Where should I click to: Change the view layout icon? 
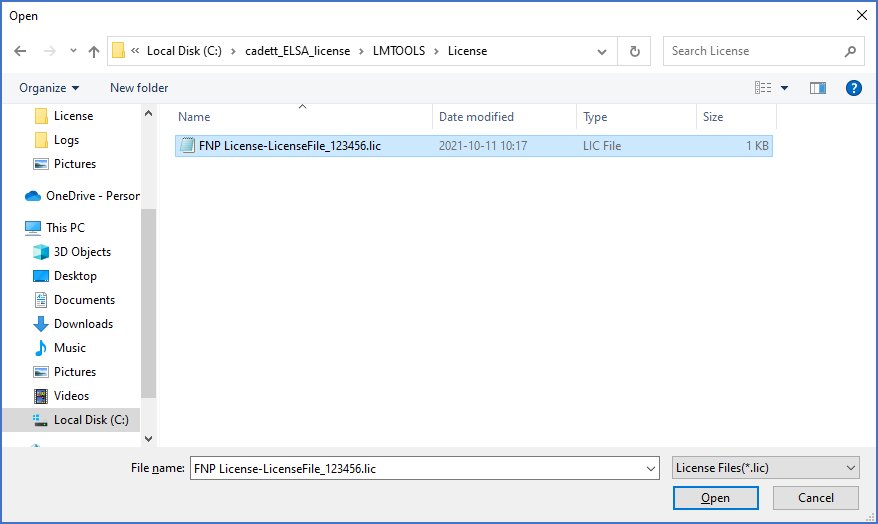pos(763,88)
